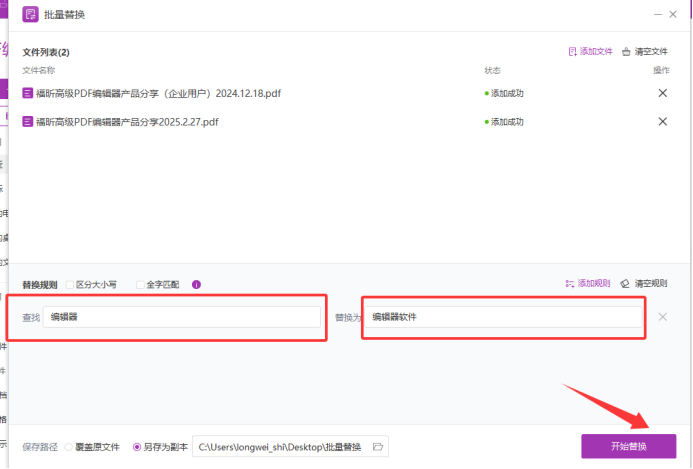
Task: Click 添加文件 to add files
Action: [590, 52]
